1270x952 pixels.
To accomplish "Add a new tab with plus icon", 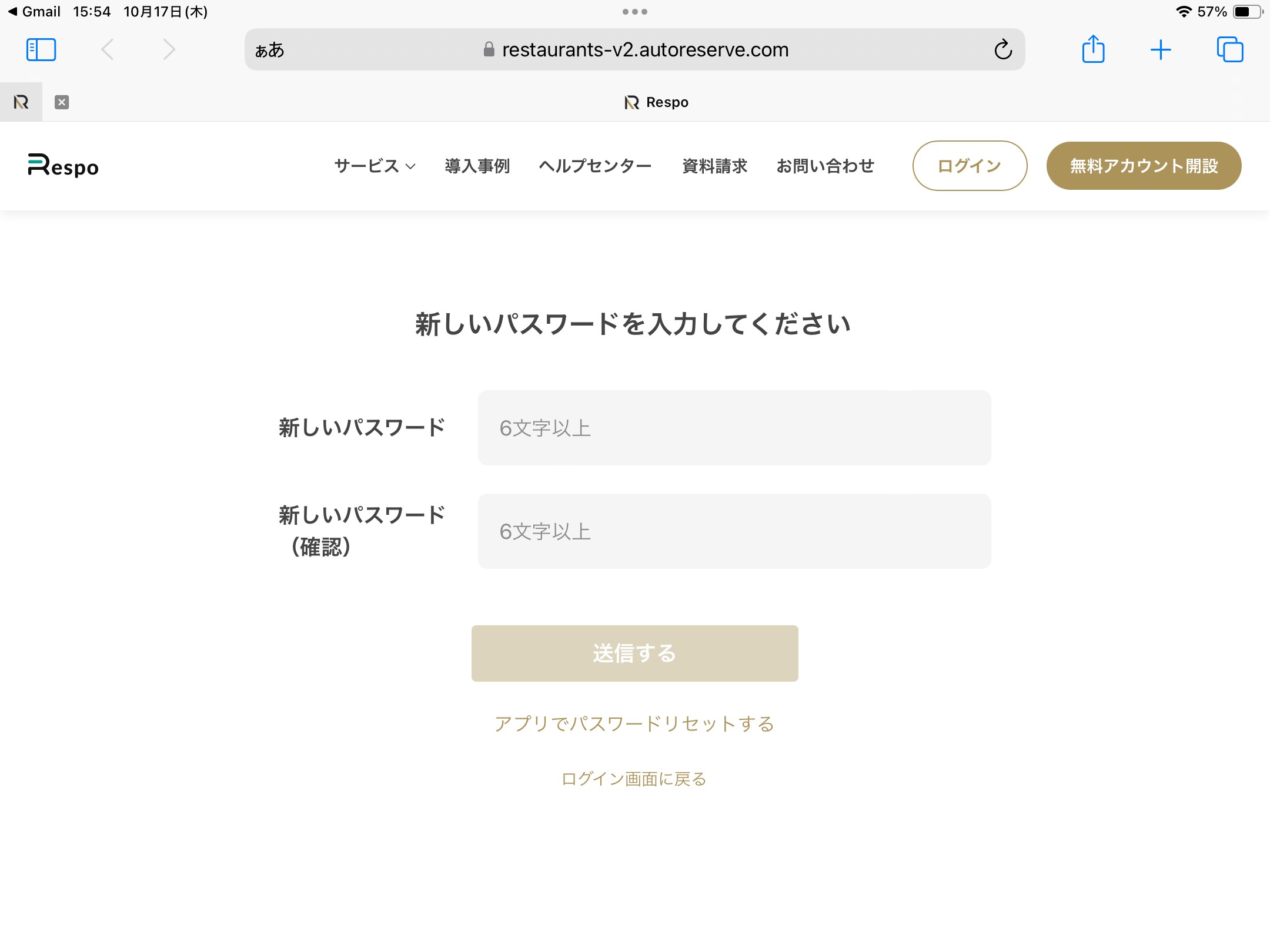I will (1161, 50).
